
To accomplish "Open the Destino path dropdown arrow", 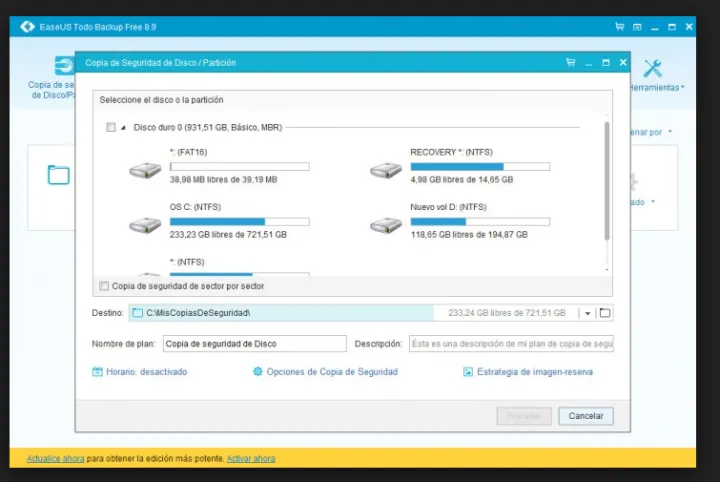I will click(x=587, y=314).
